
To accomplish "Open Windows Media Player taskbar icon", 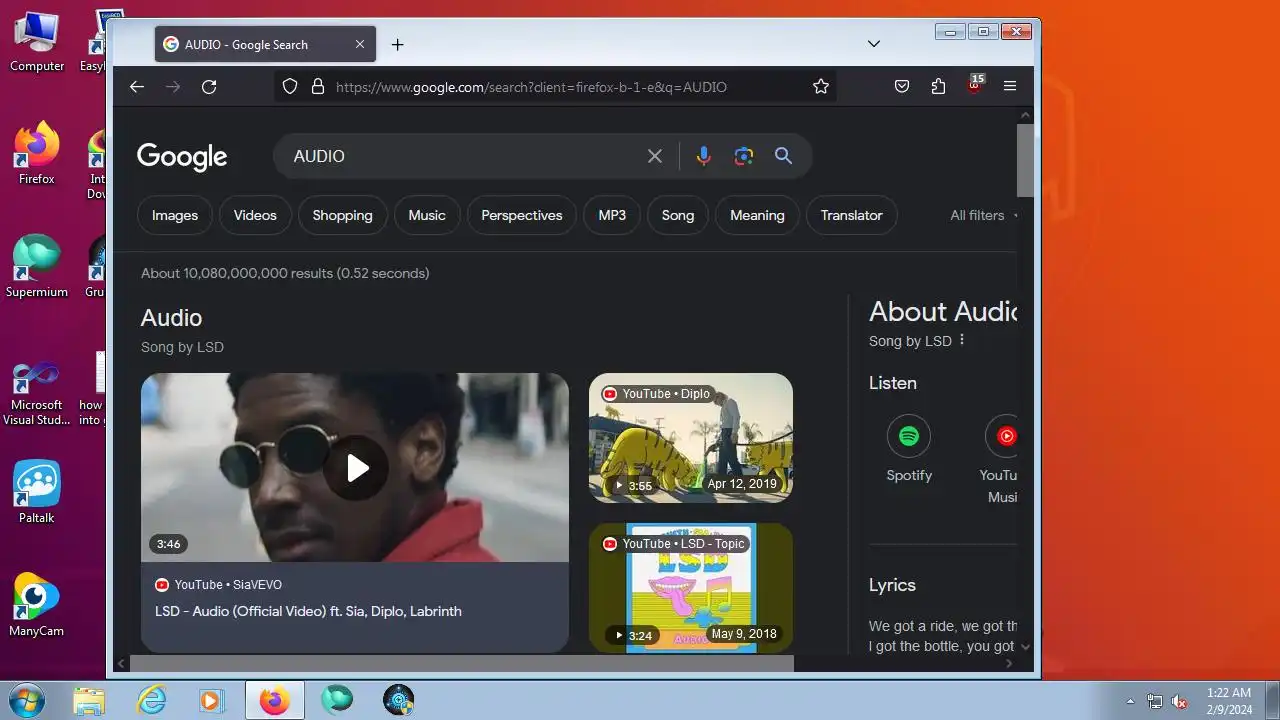I will 211,700.
